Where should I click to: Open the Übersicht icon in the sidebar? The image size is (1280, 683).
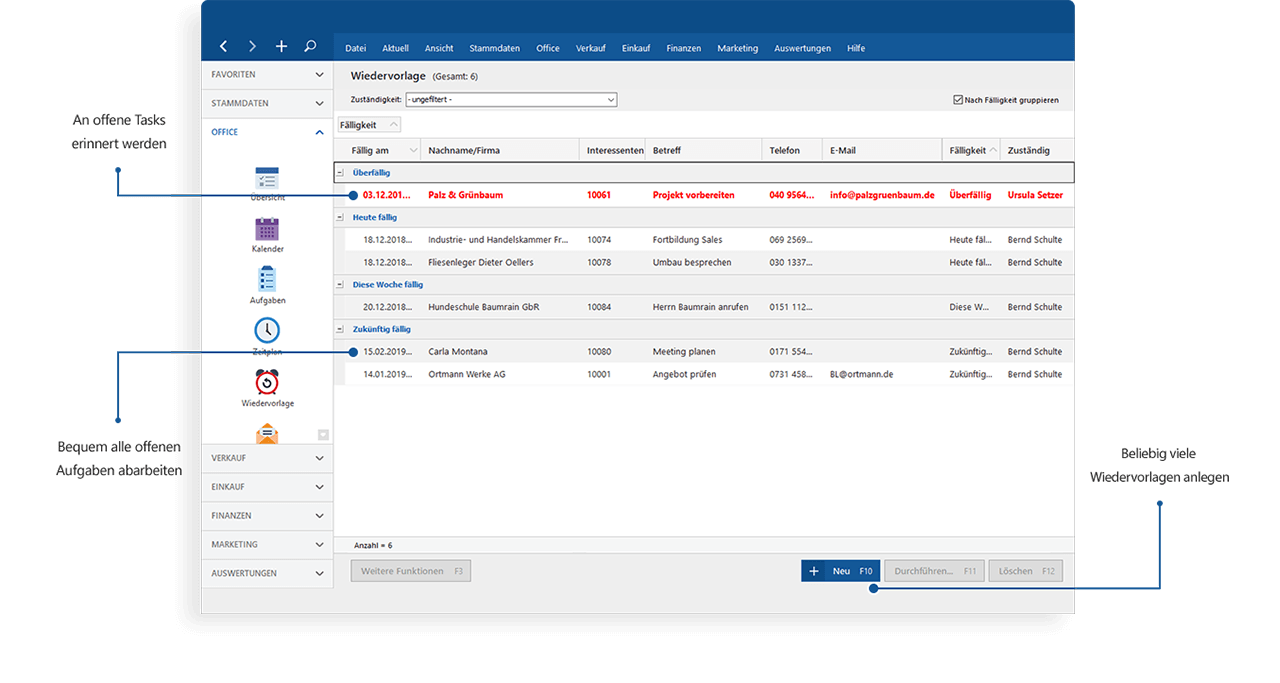[267, 179]
